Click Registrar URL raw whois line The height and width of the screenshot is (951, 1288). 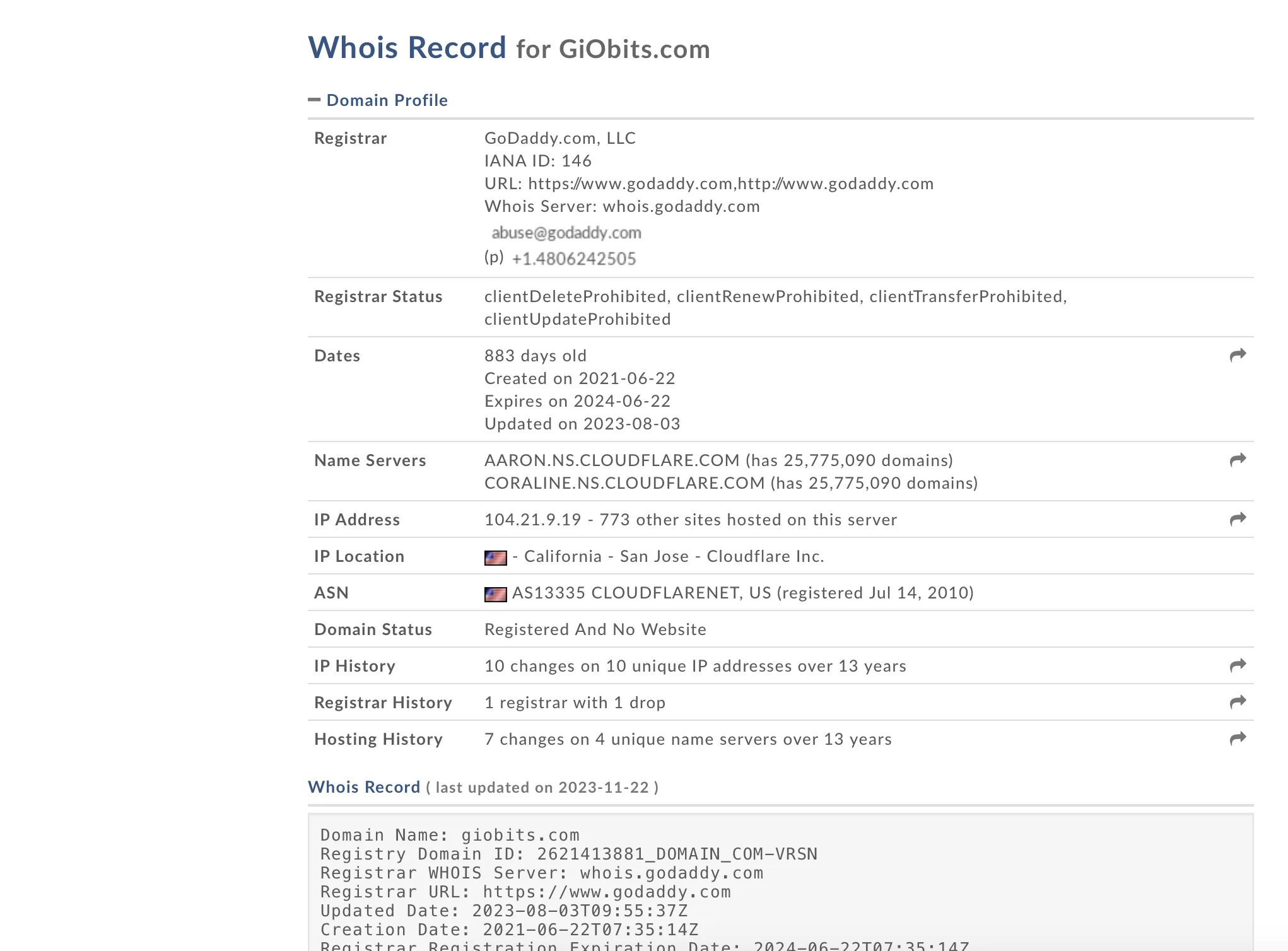coord(525,892)
